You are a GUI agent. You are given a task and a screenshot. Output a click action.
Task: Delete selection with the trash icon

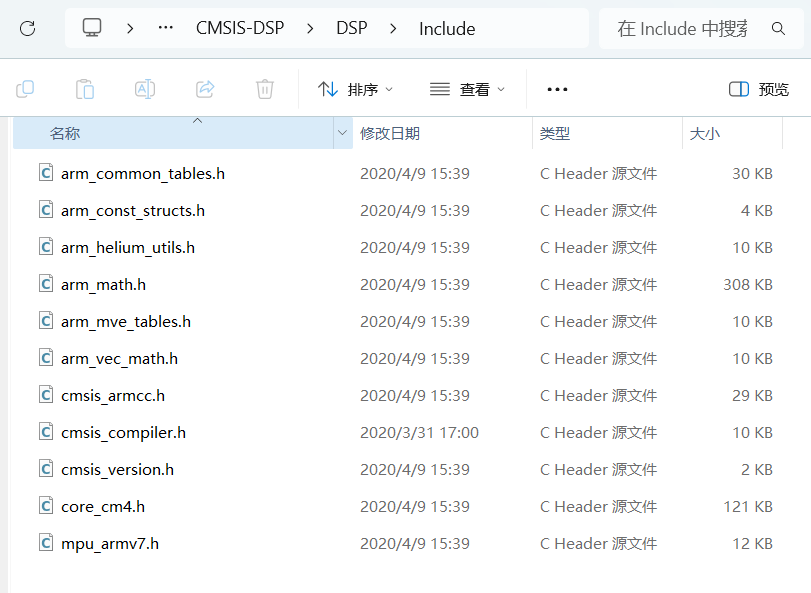coord(264,89)
